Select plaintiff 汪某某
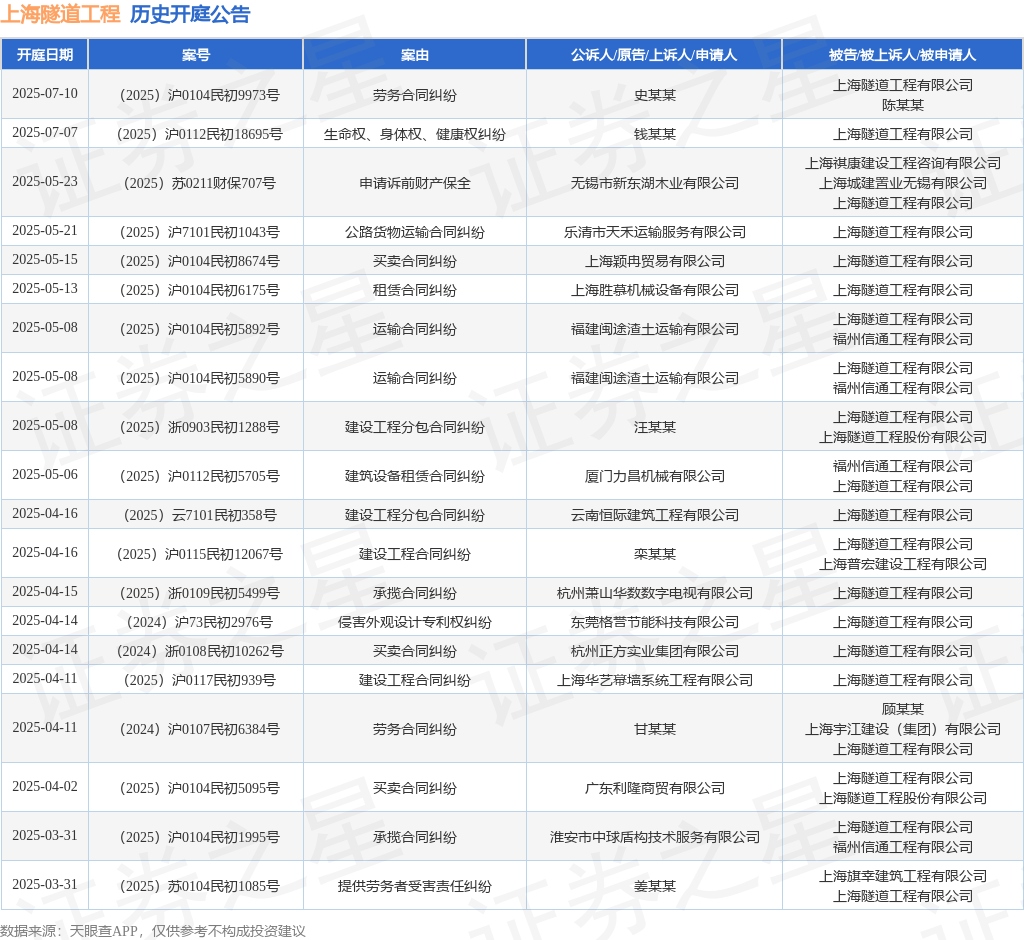 [654, 427]
